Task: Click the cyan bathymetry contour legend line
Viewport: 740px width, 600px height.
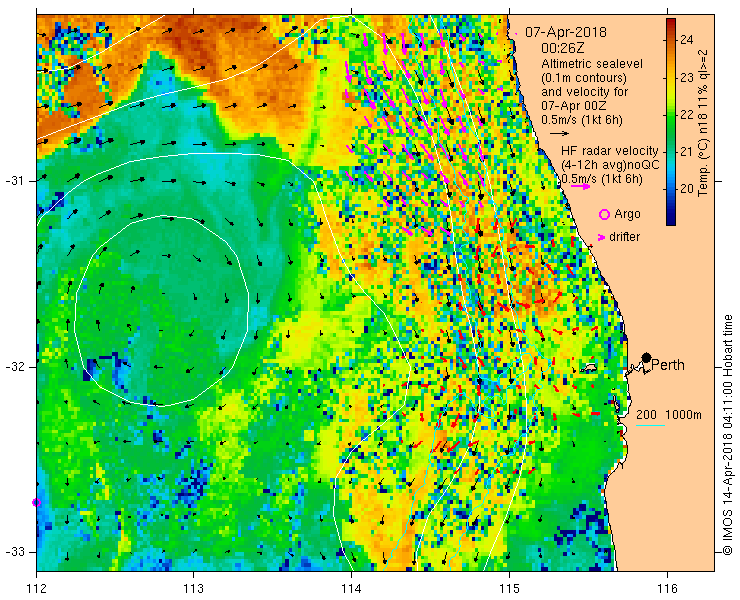Action: [650, 426]
